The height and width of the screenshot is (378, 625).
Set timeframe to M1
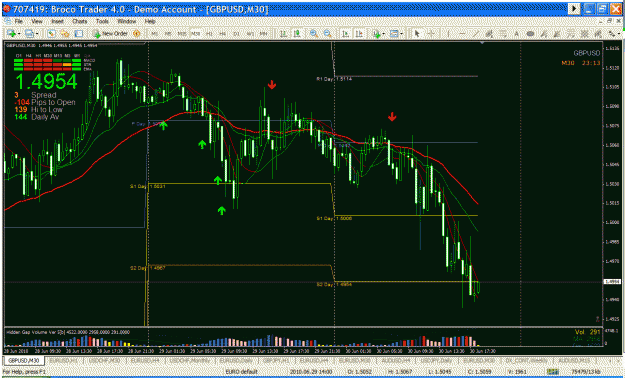155,34
